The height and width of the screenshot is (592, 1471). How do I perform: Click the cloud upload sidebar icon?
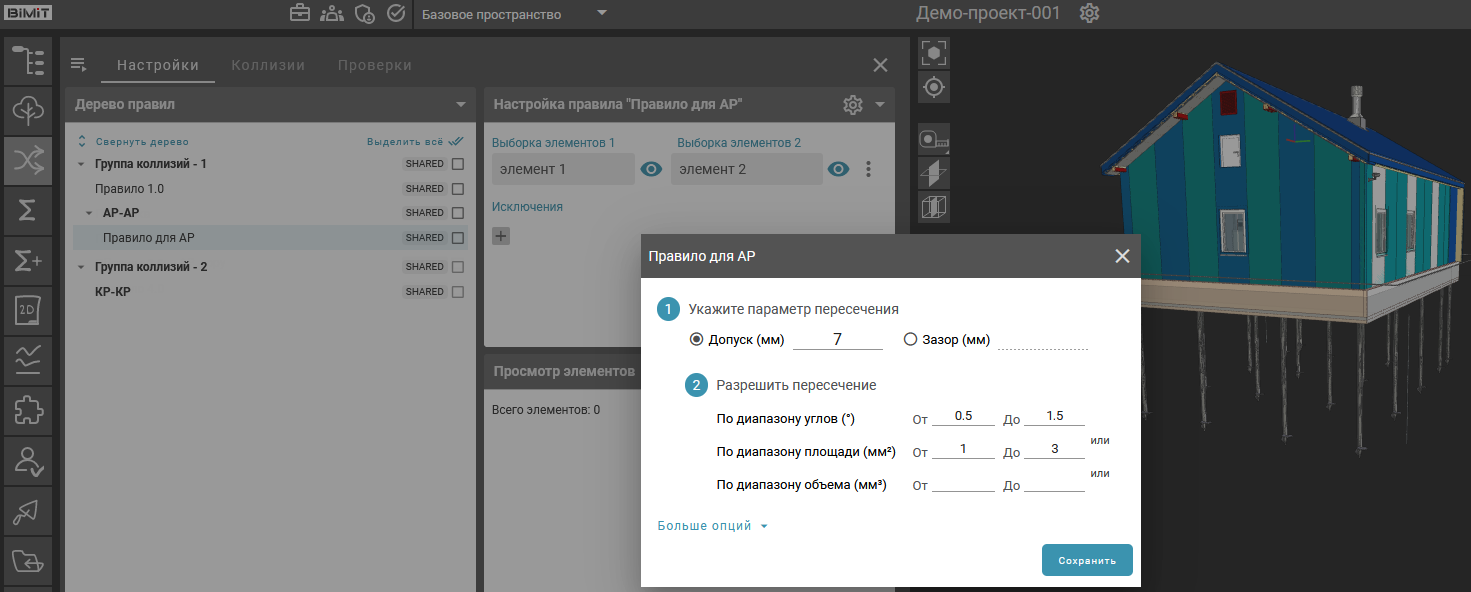click(28, 110)
